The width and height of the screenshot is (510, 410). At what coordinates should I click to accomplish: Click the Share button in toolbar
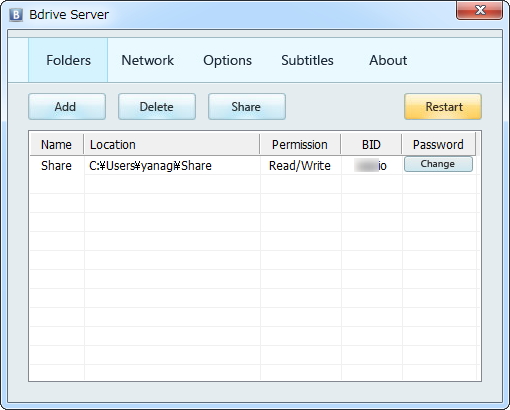[x=247, y=107]
